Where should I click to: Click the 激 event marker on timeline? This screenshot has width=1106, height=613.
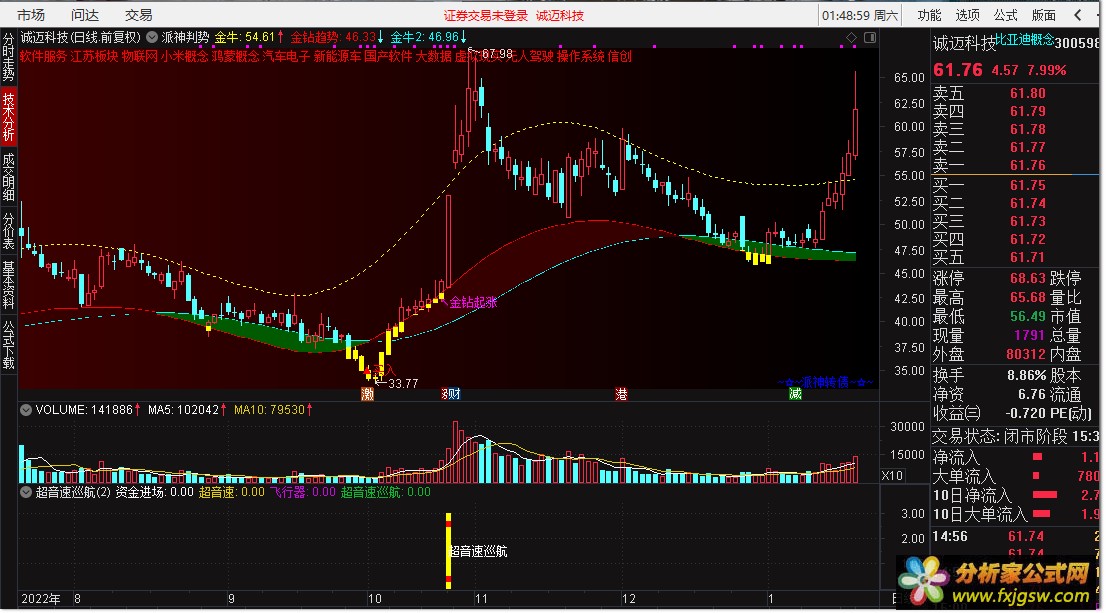[x=367, y=394]
